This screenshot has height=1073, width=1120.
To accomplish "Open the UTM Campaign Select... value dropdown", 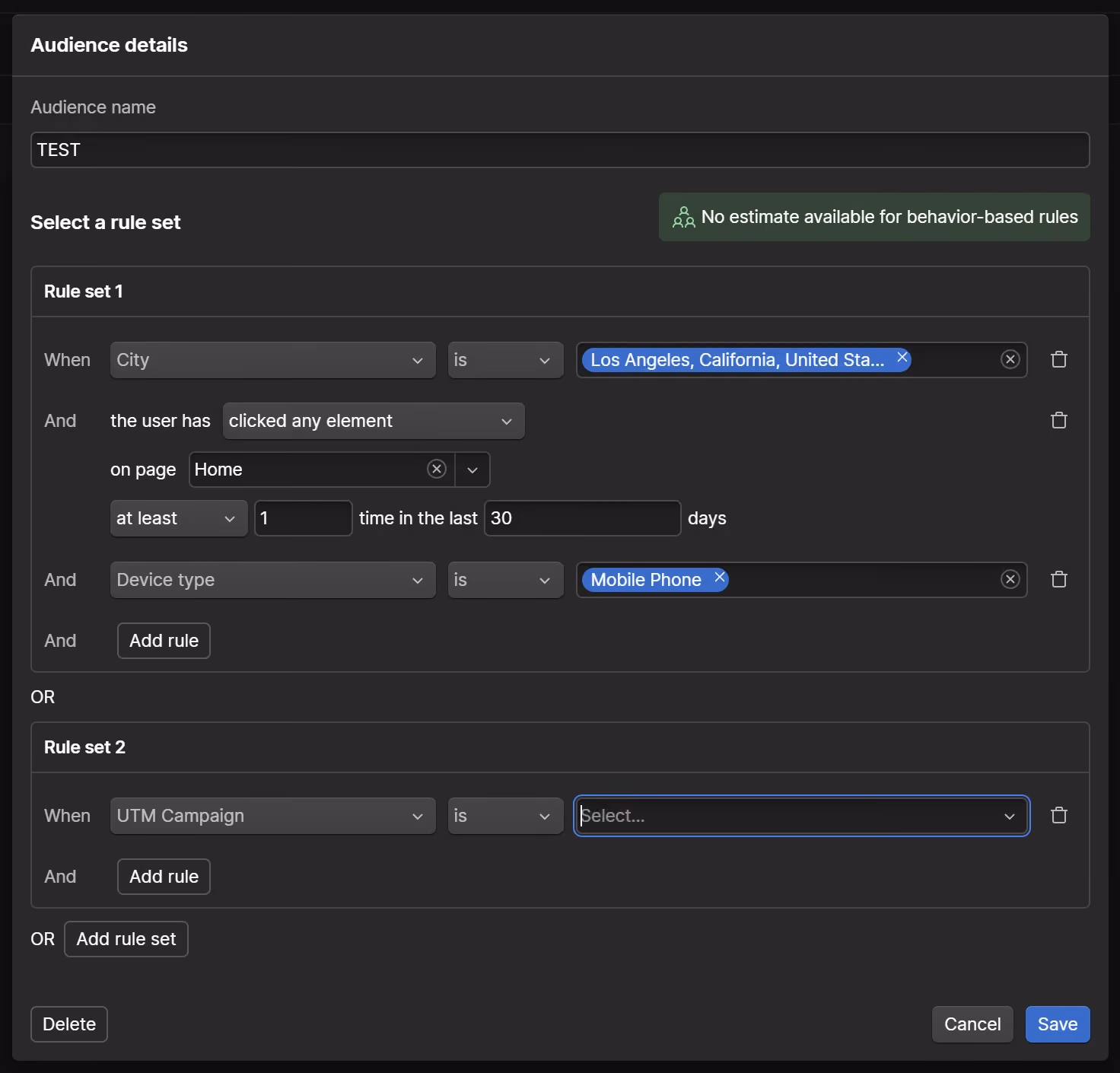I will 801,816.
